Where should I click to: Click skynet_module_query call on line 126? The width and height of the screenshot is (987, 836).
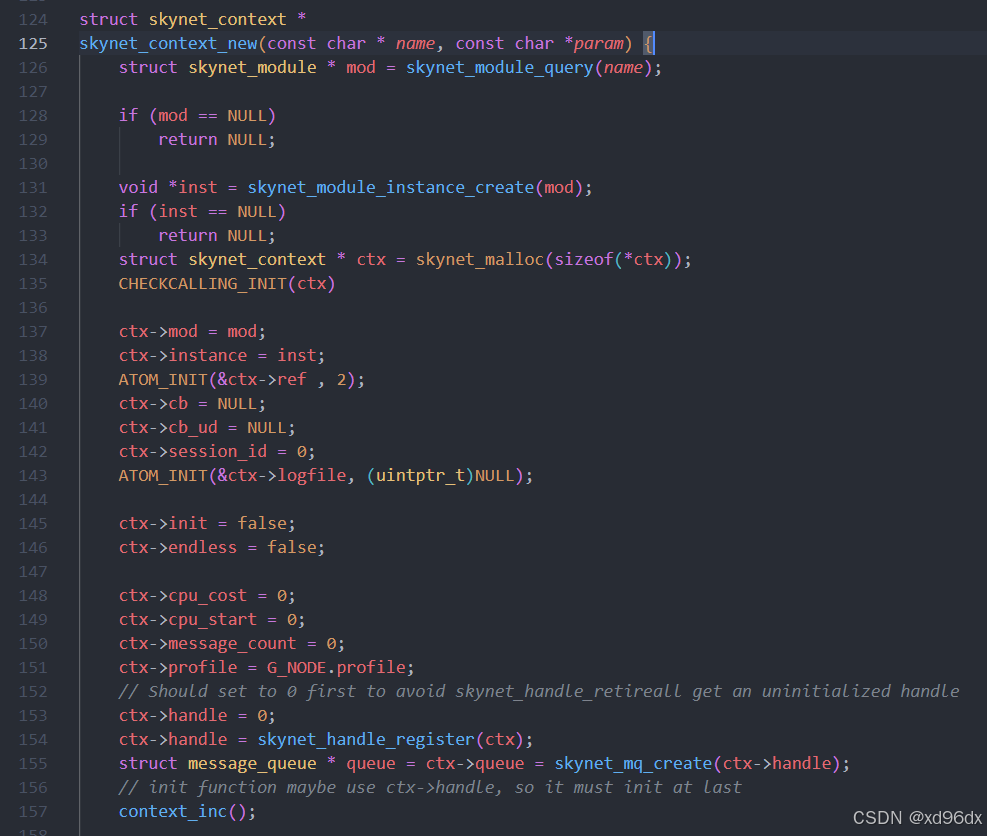tap(500, 67)
